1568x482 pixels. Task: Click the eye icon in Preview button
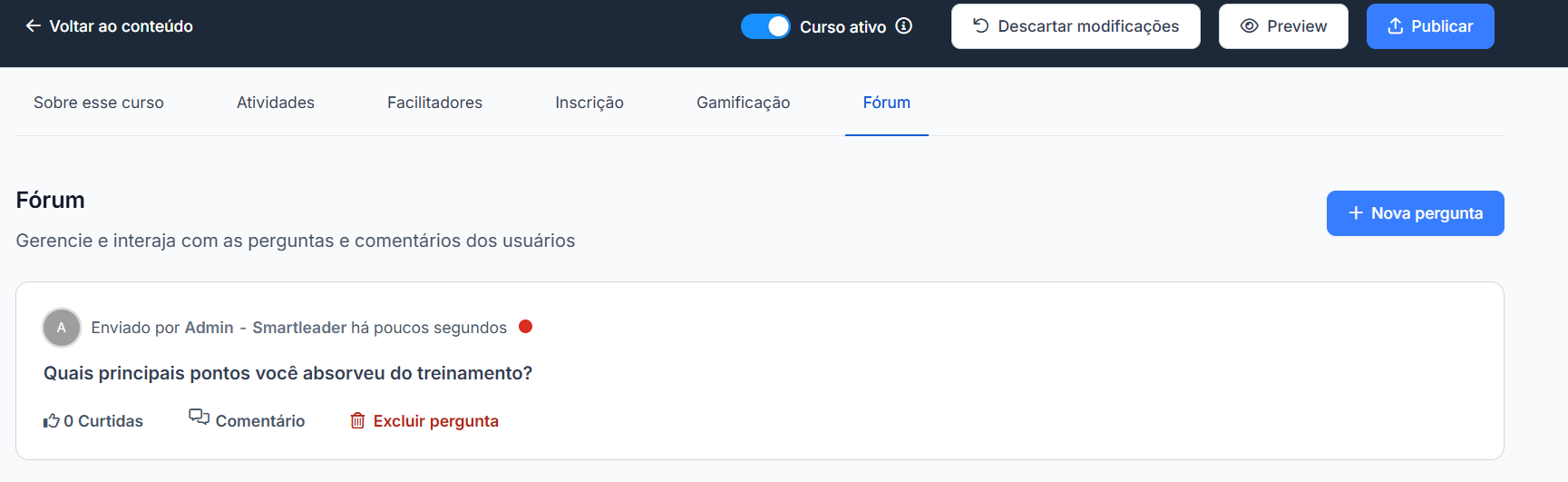1249,26
